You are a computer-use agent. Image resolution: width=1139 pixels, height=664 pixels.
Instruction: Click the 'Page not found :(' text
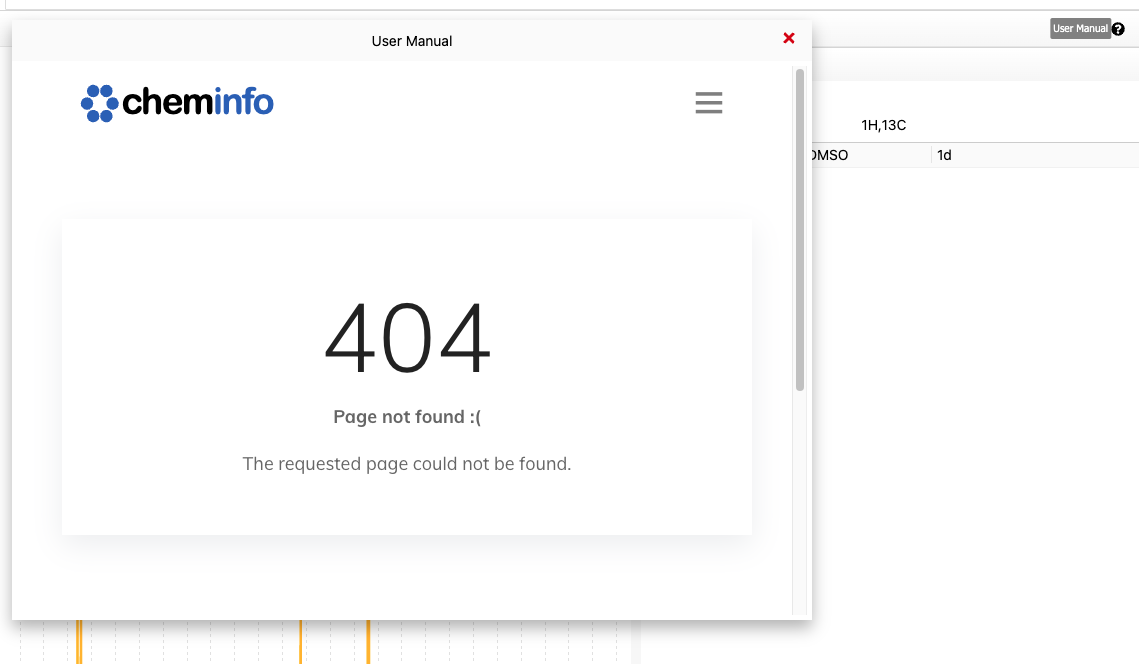pos(406,416)
